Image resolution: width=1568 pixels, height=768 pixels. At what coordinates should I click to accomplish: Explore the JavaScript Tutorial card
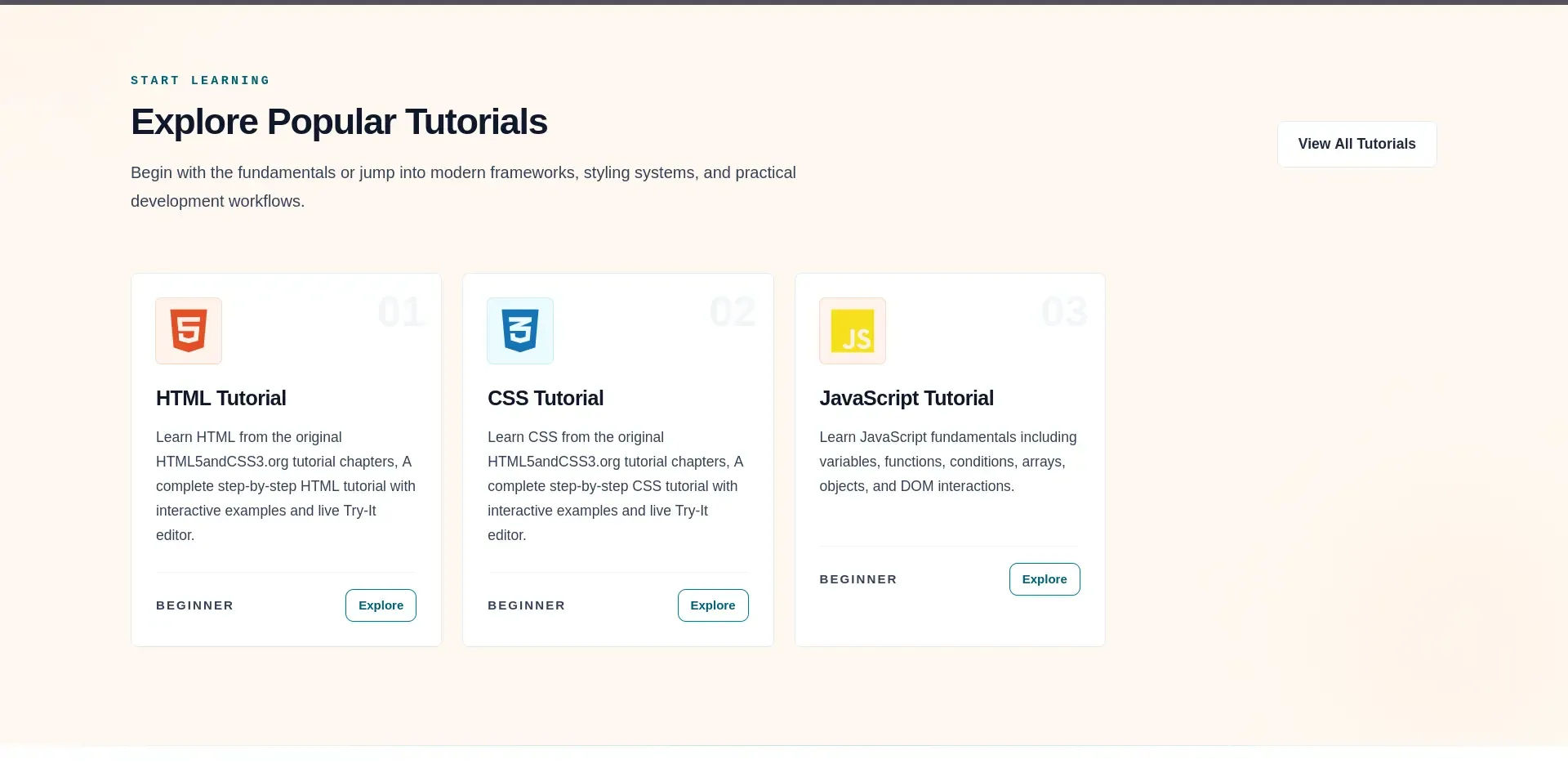tap(1045, 579)
